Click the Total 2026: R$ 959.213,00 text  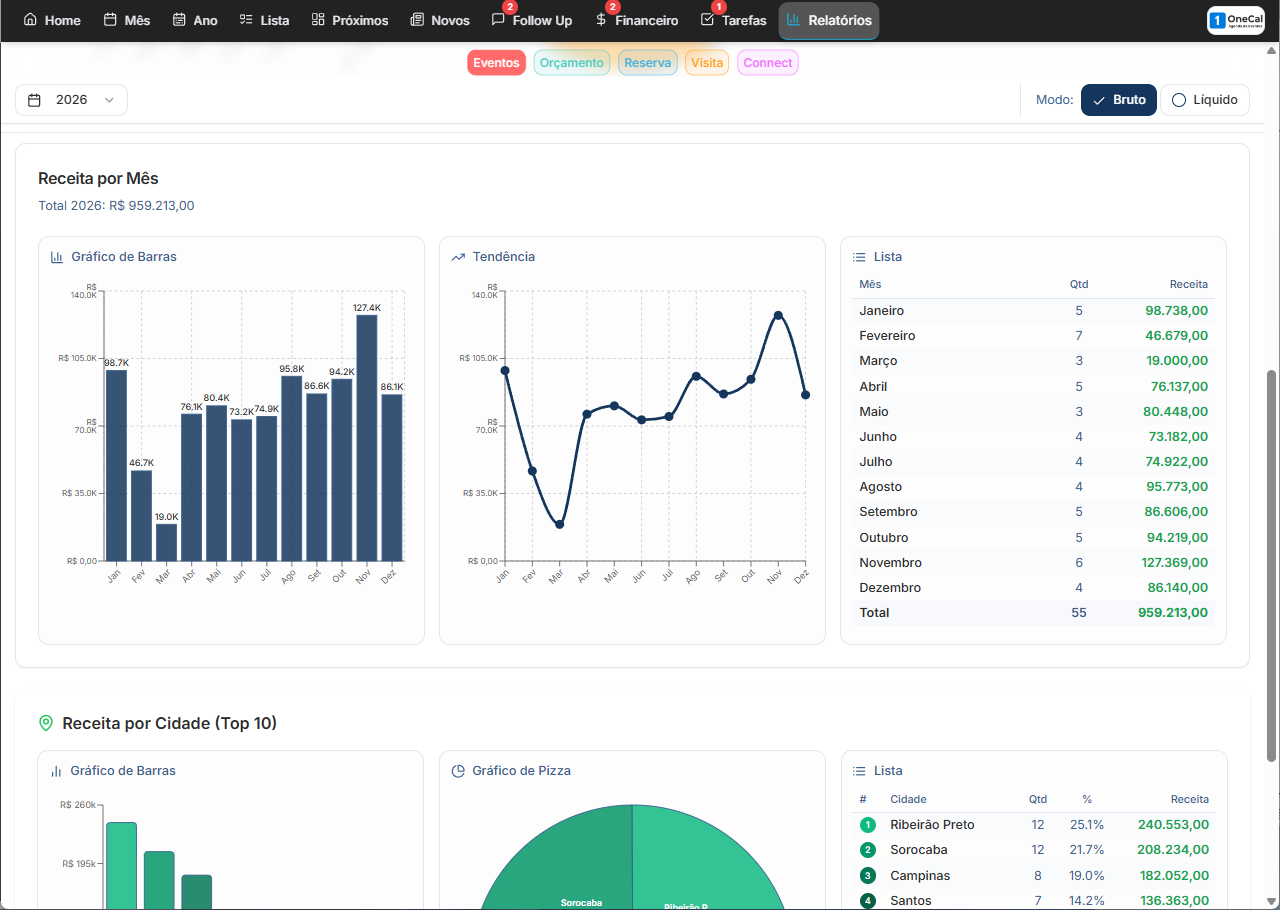[116, 206]
